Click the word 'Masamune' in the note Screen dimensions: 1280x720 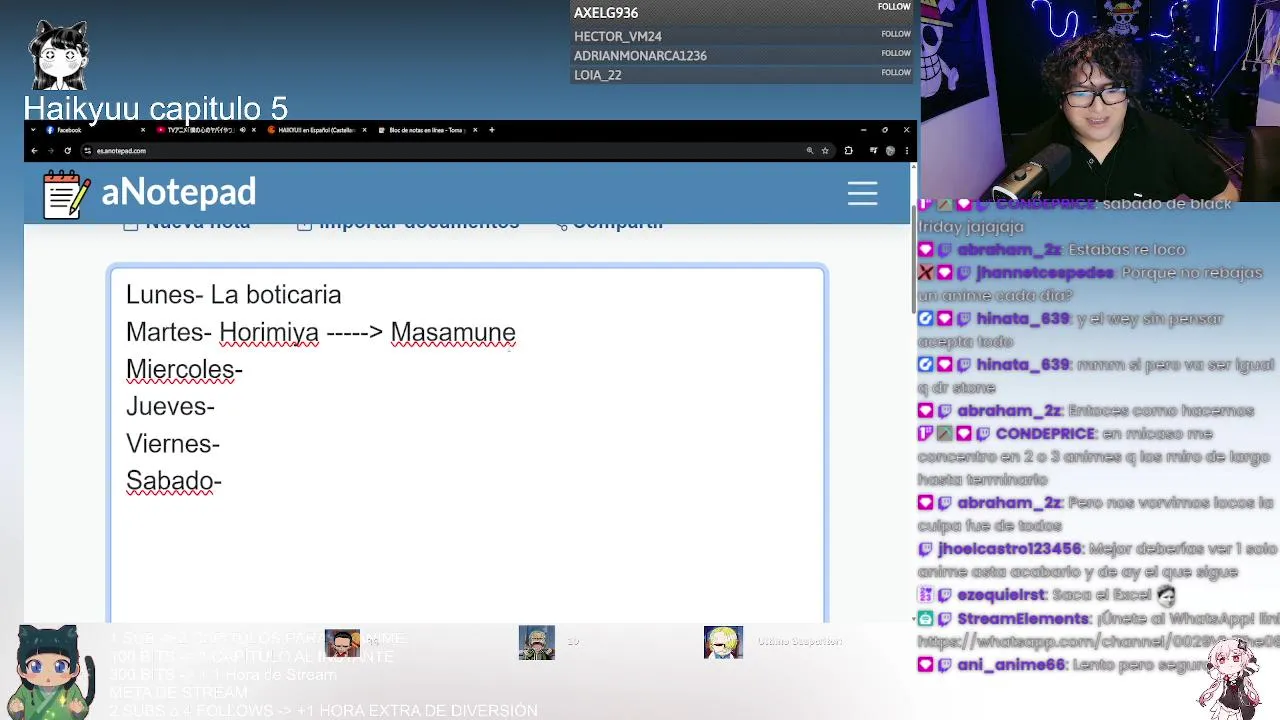point(453,332)
